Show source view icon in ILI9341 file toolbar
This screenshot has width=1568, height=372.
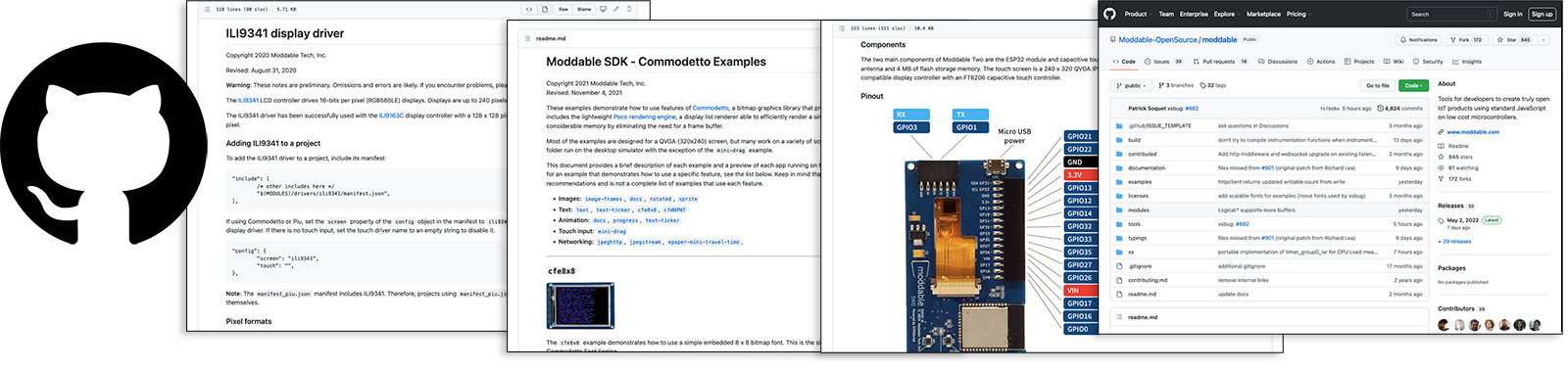[x=529, y=9]
